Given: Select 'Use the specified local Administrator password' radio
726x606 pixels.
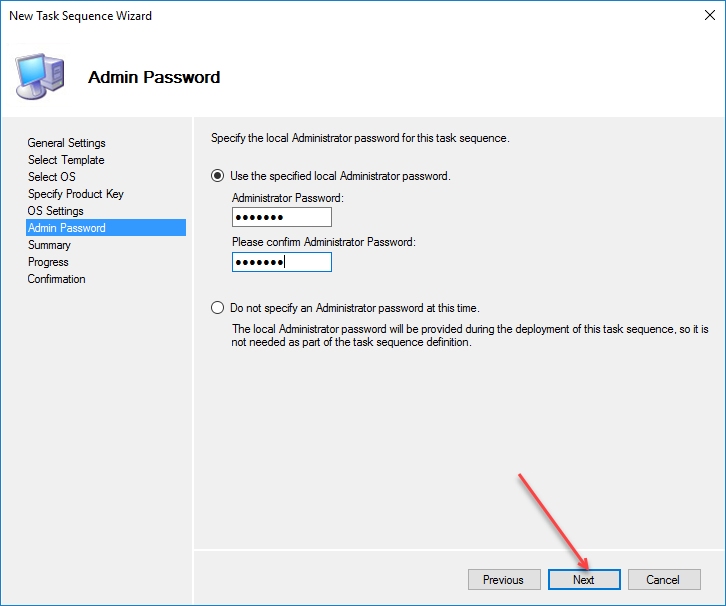Looking at the screenshot, I should (218, 176).
